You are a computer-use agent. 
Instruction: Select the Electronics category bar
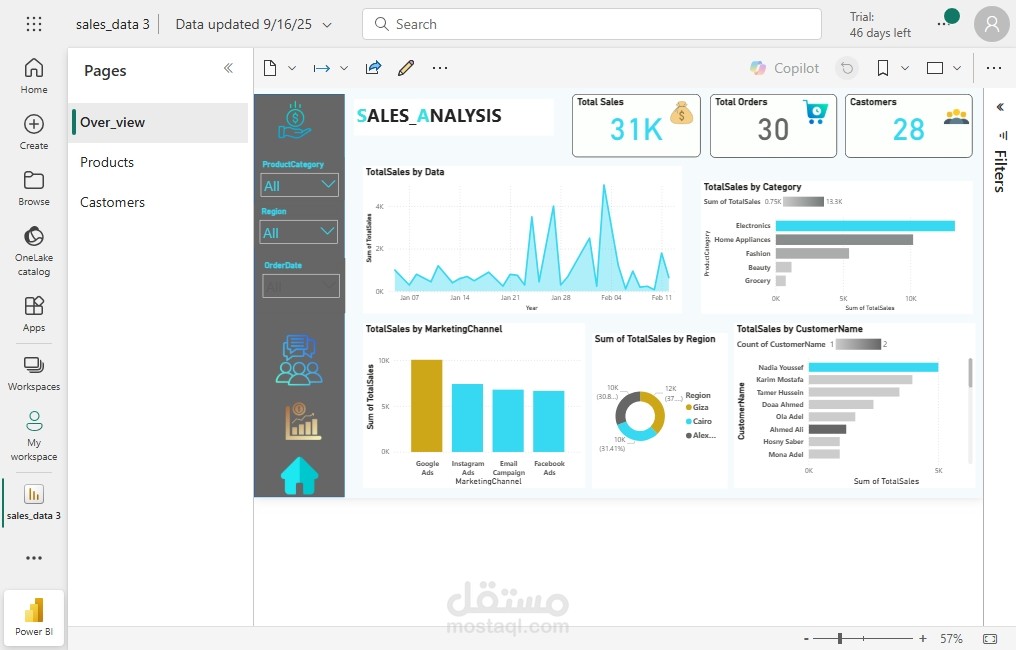pos(865,226)
